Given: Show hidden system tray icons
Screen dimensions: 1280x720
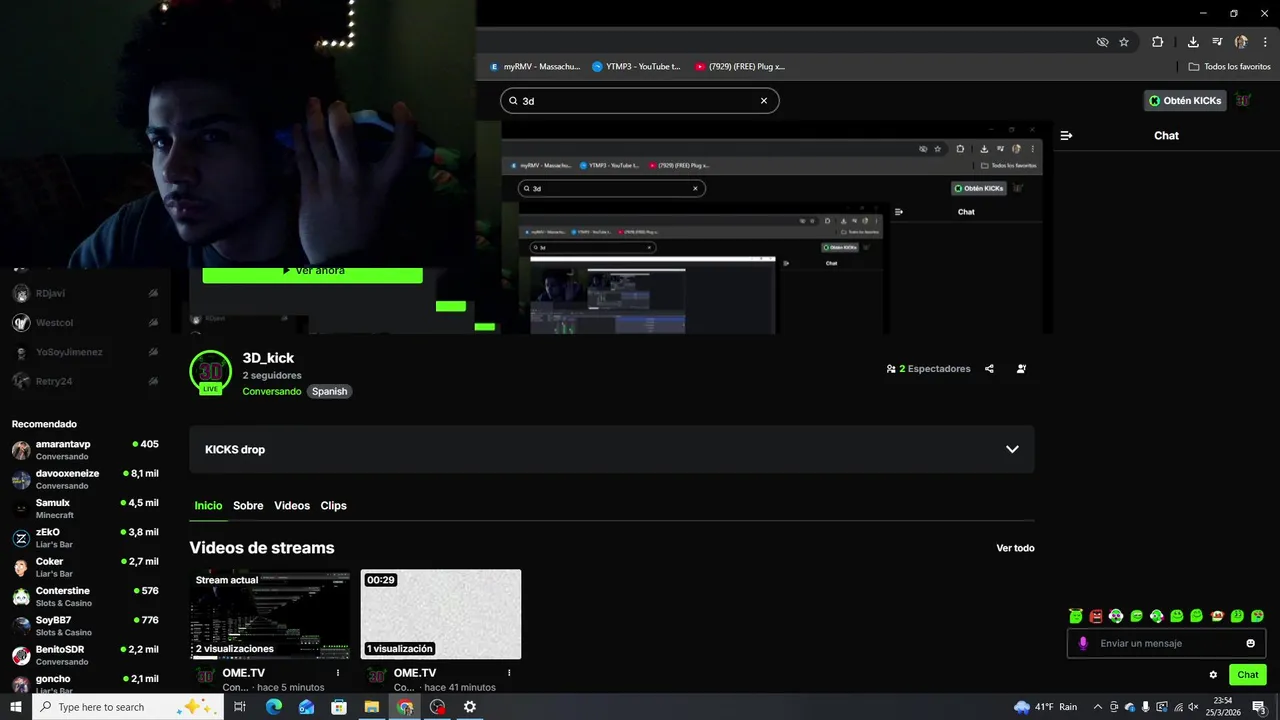Looking at the screenshot, I should [x=1097, y=707].
